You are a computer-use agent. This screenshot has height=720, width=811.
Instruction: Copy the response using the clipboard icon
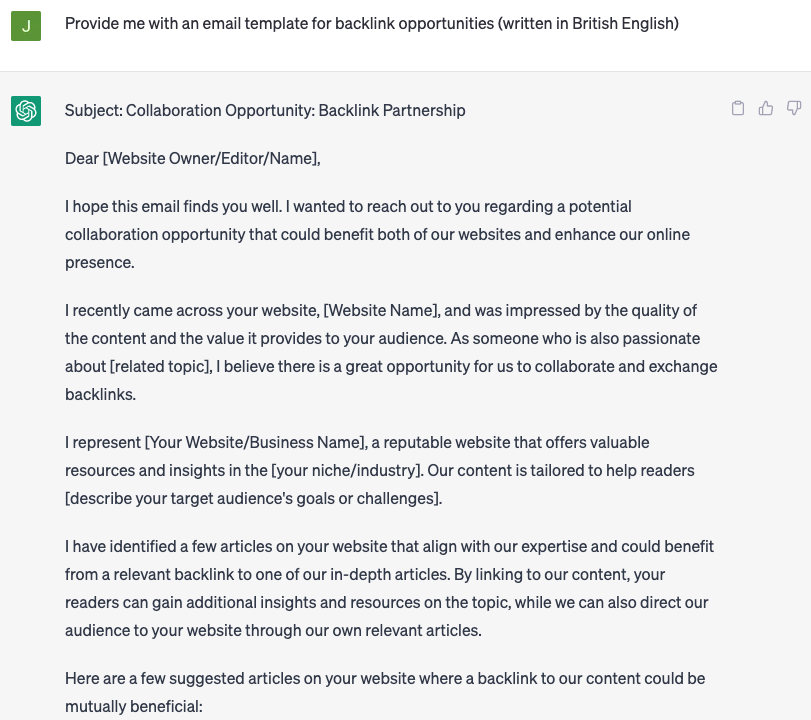738,108
